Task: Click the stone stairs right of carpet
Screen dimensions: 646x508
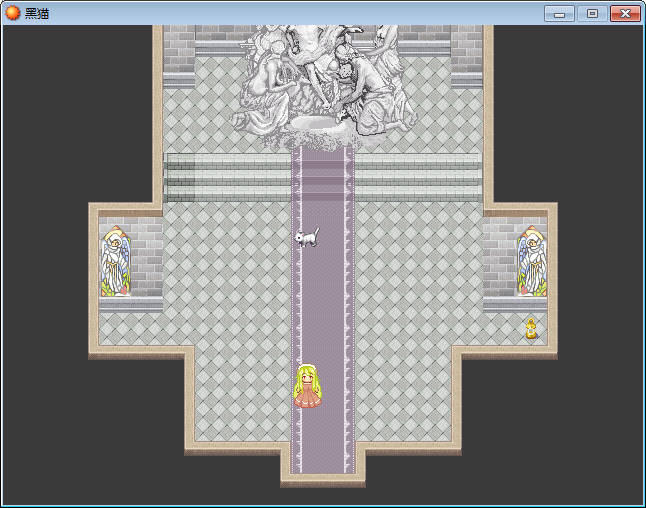Action: [x=418, y=177]
